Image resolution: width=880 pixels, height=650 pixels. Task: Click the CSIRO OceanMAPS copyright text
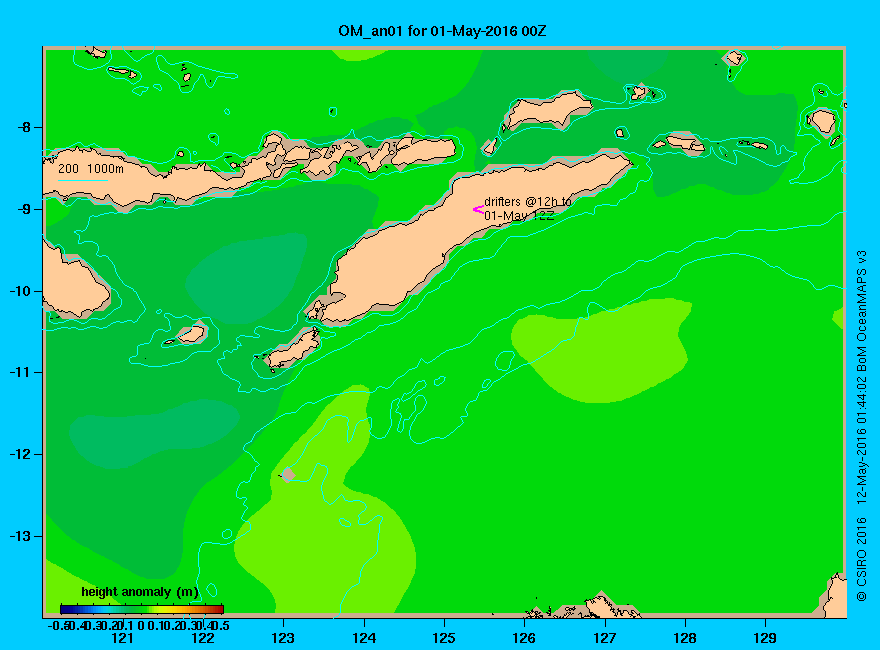click(x=861, y=426)
